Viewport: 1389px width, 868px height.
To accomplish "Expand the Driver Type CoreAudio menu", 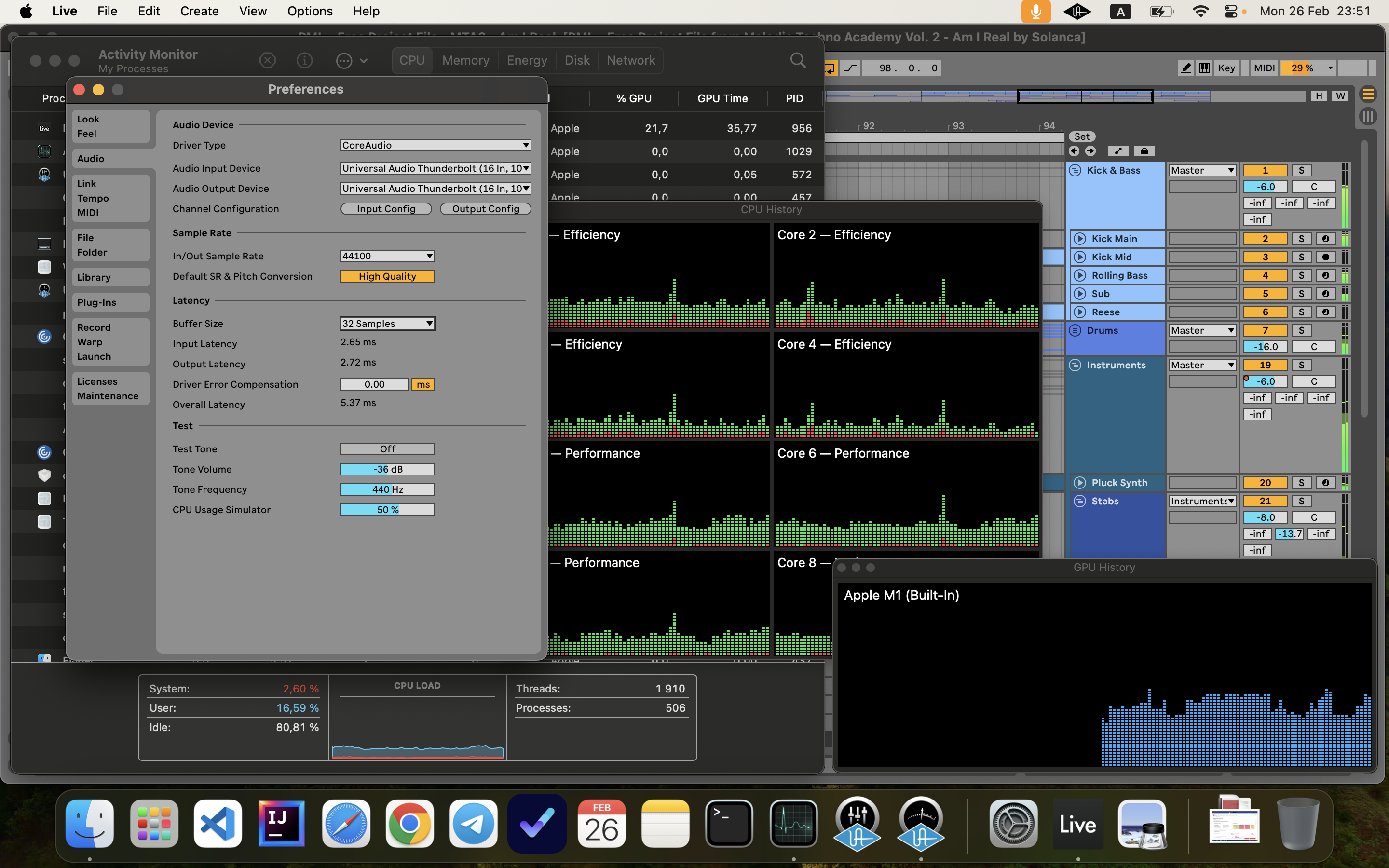I will 435,145.
